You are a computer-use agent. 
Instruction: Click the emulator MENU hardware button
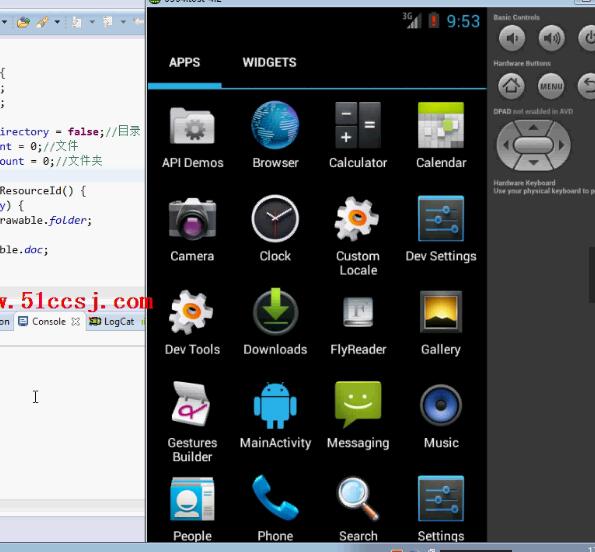(551, 86)
